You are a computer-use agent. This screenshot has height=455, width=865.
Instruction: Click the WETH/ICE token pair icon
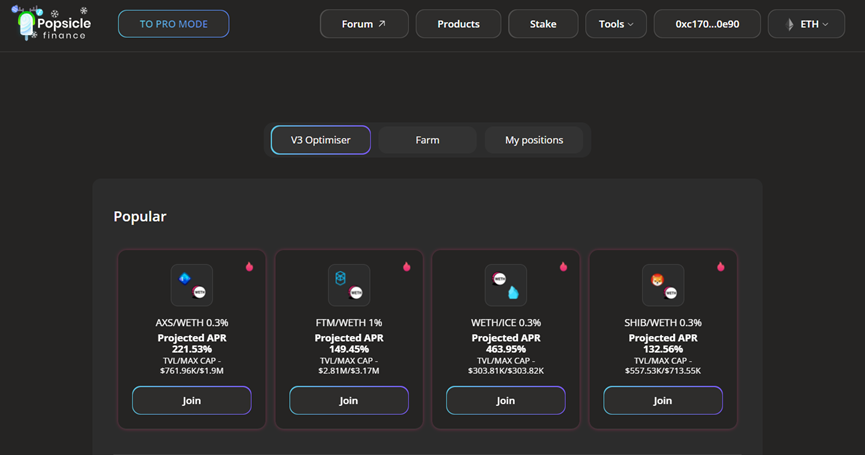click(506, 285)
